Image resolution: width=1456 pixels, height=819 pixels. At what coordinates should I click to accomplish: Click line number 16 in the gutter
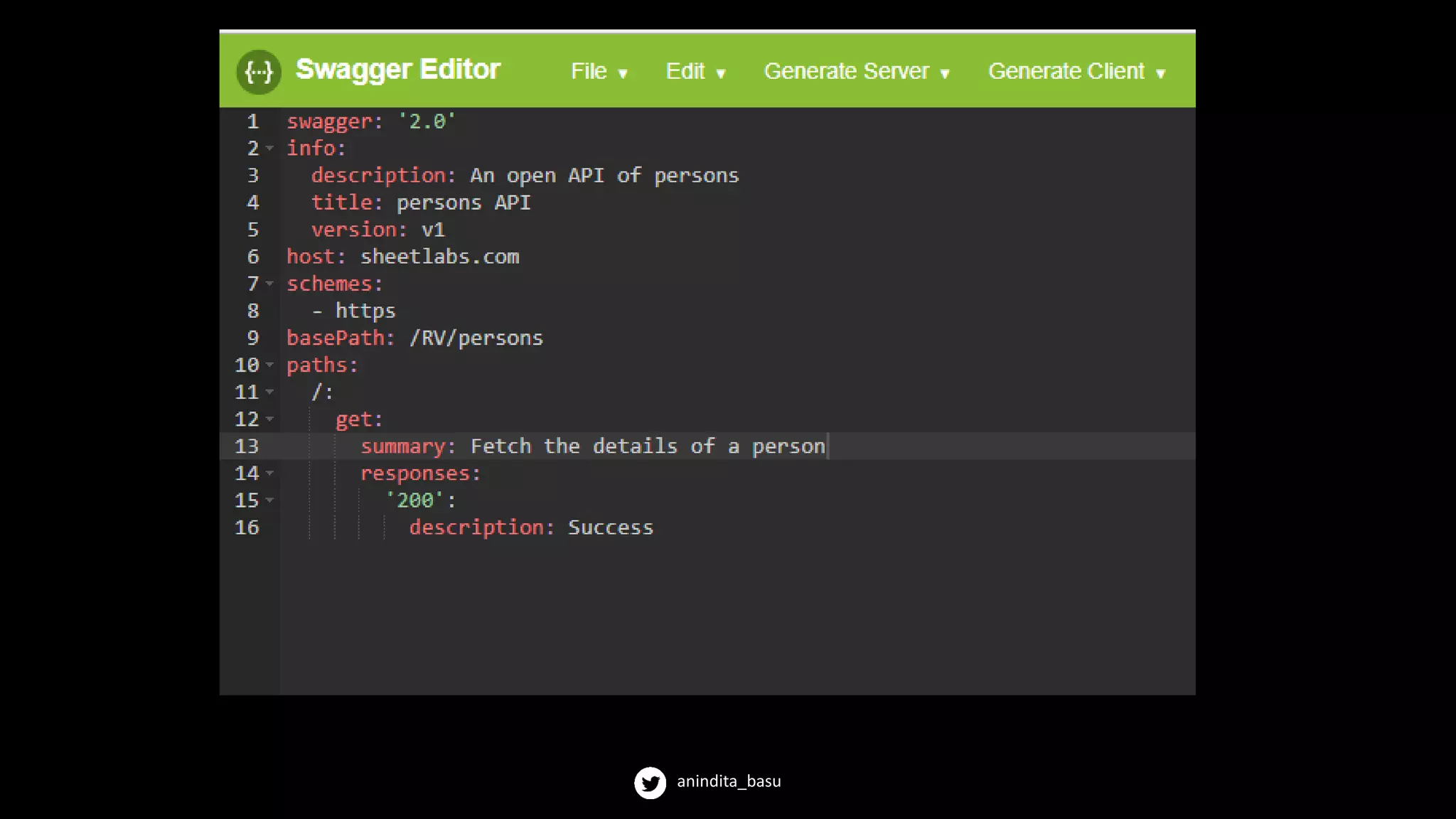247,528
